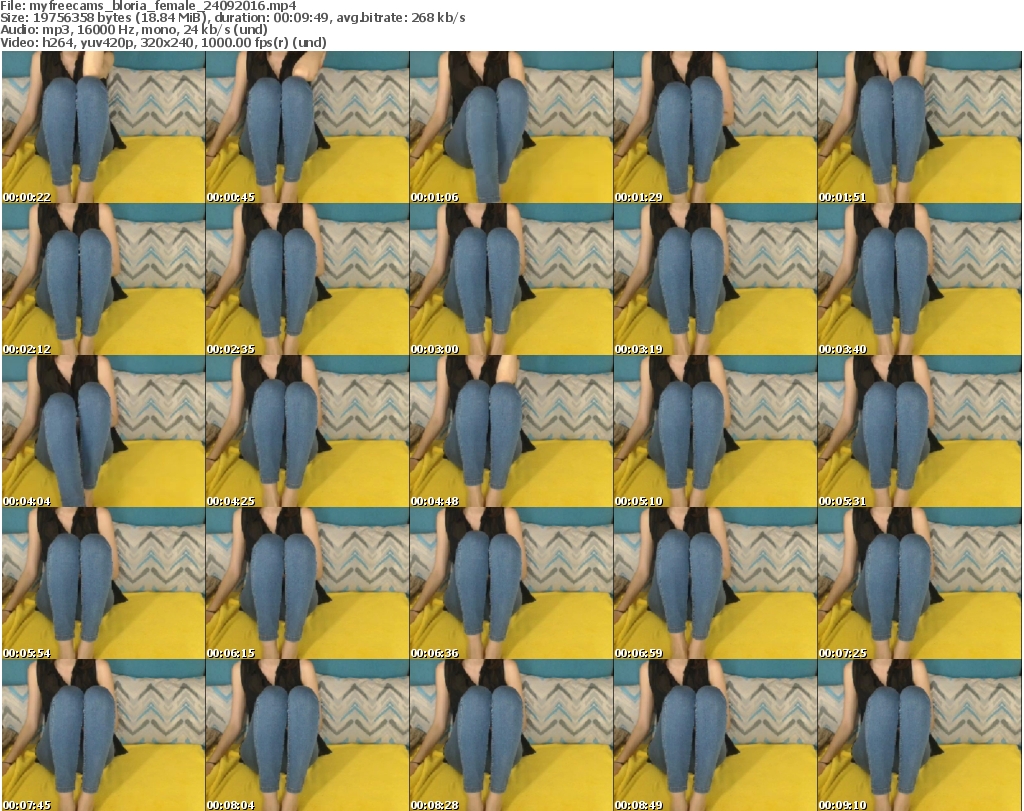Pick the frame stamped 00:02:12

click(x=103, y=279)
